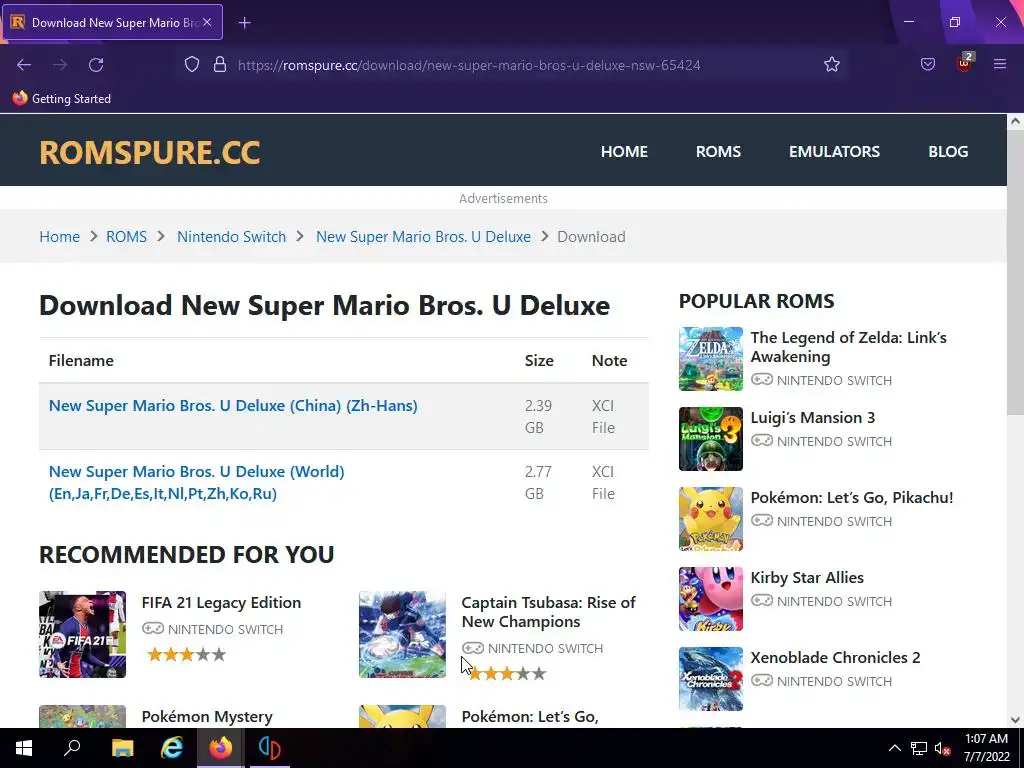Open the shield tracking protection icon
Image resolution: width=1024 pixels, height=768 pixels.
(191, 65)
